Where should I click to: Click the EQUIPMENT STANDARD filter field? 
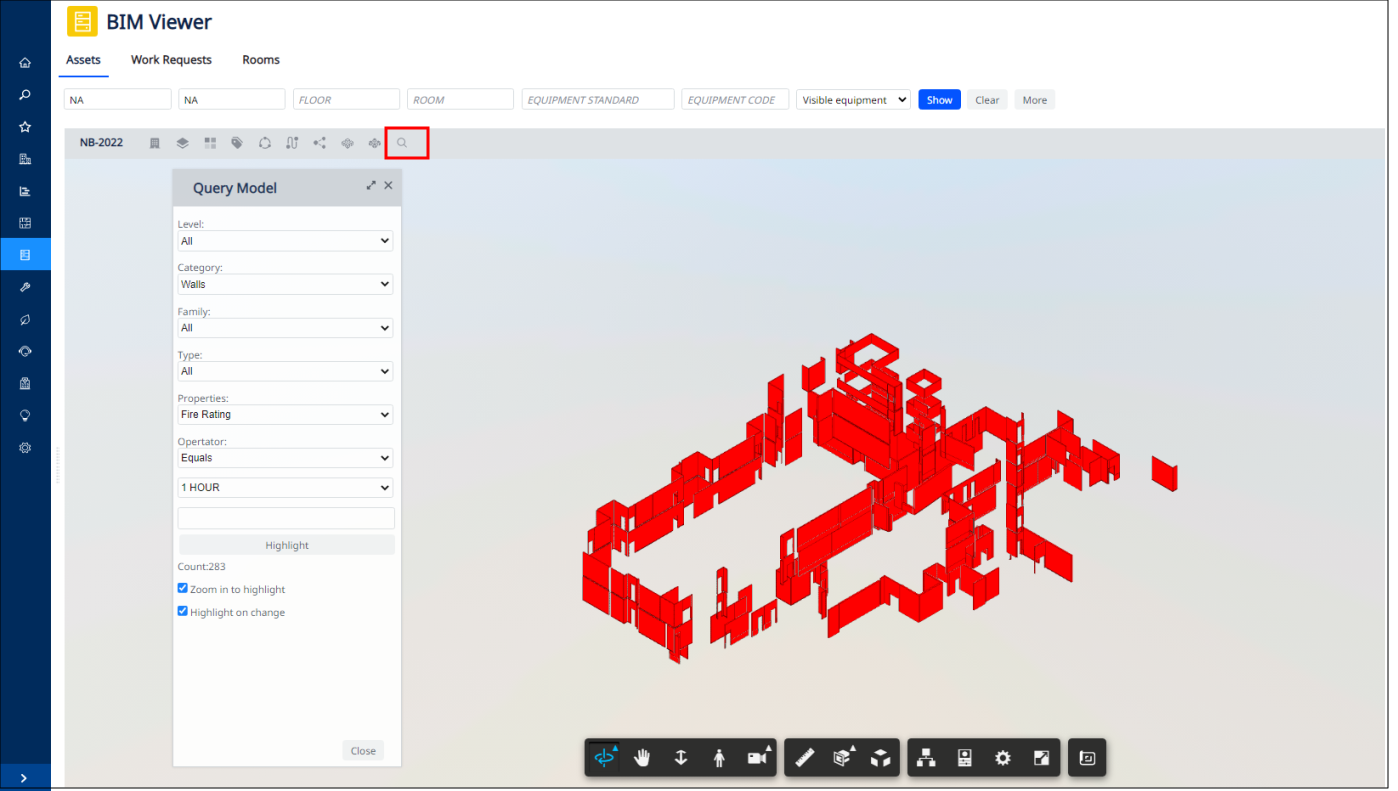click(x=598, y=100)
